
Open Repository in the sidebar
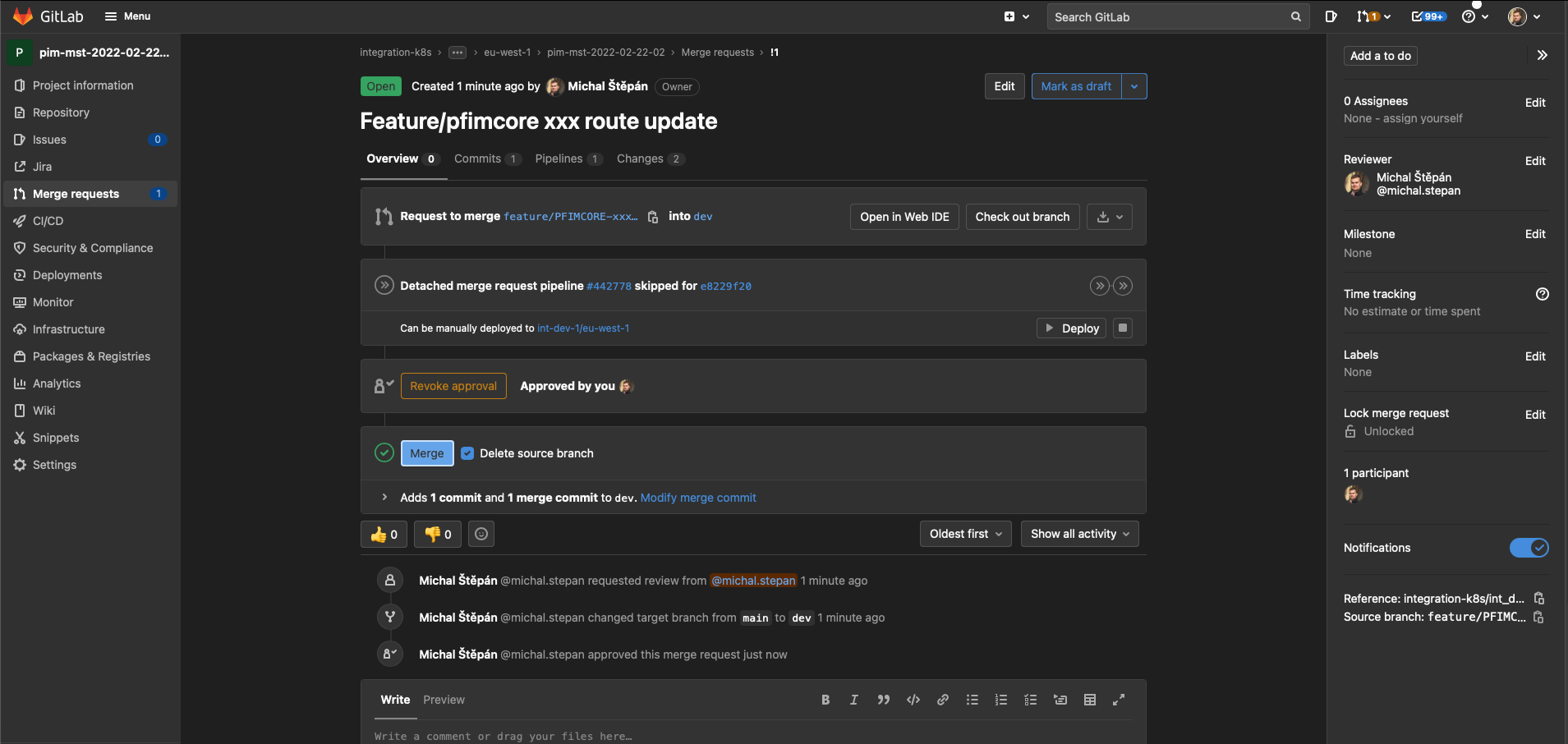tap(90, 113)
